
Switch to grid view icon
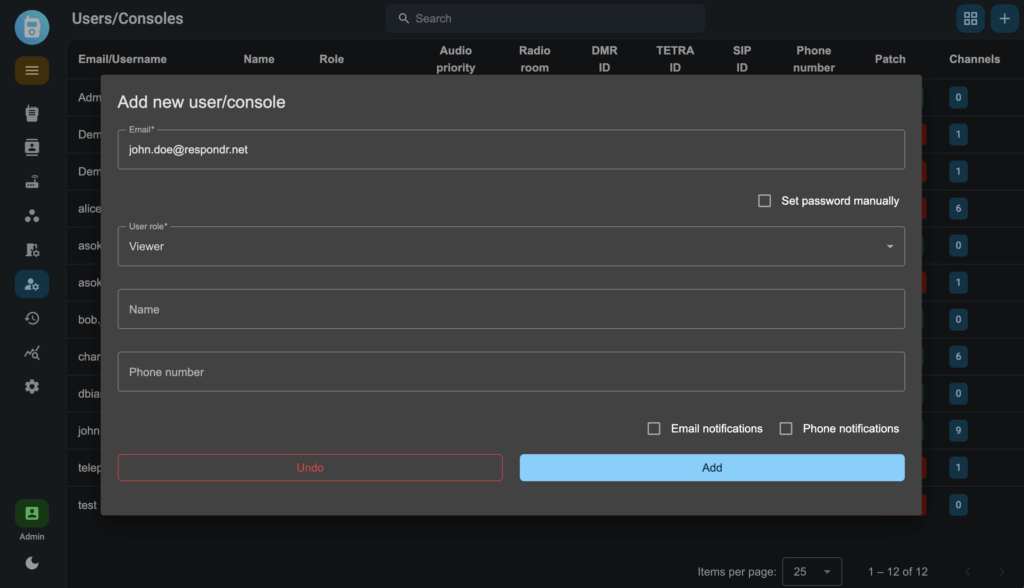(x=969, y=18)
